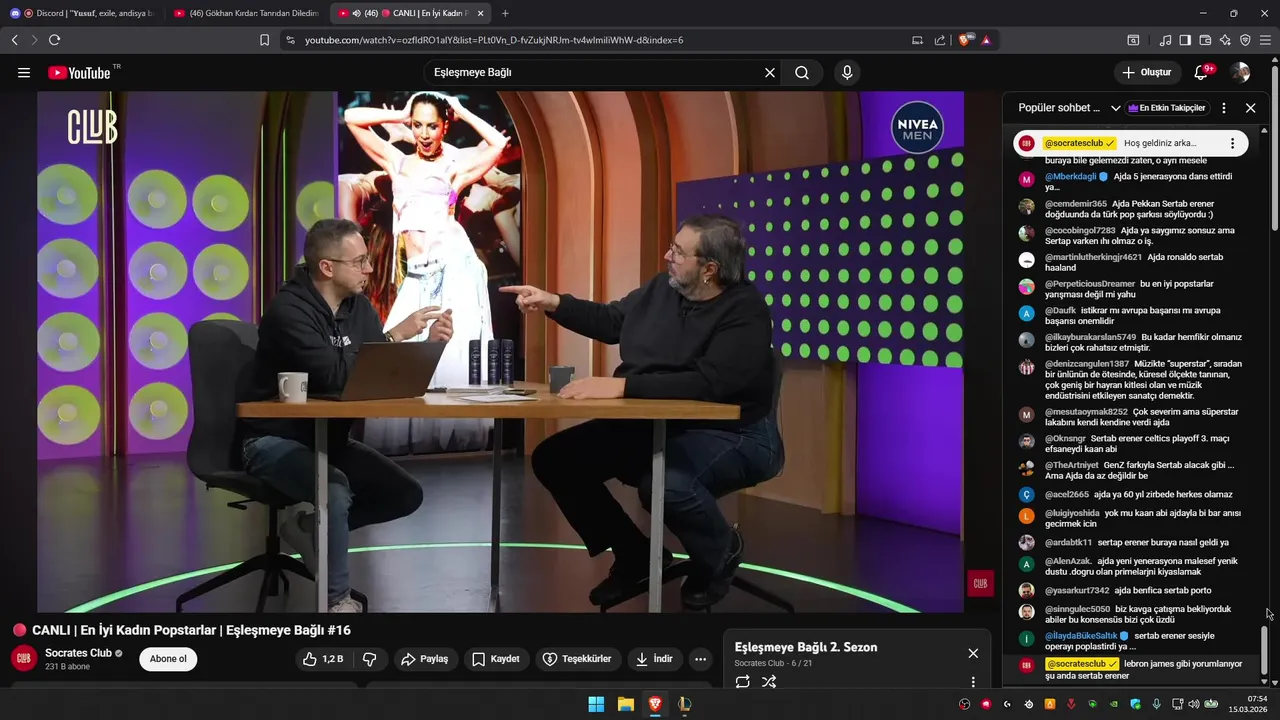Start voice search with the microphone icon

pos(847,73)
